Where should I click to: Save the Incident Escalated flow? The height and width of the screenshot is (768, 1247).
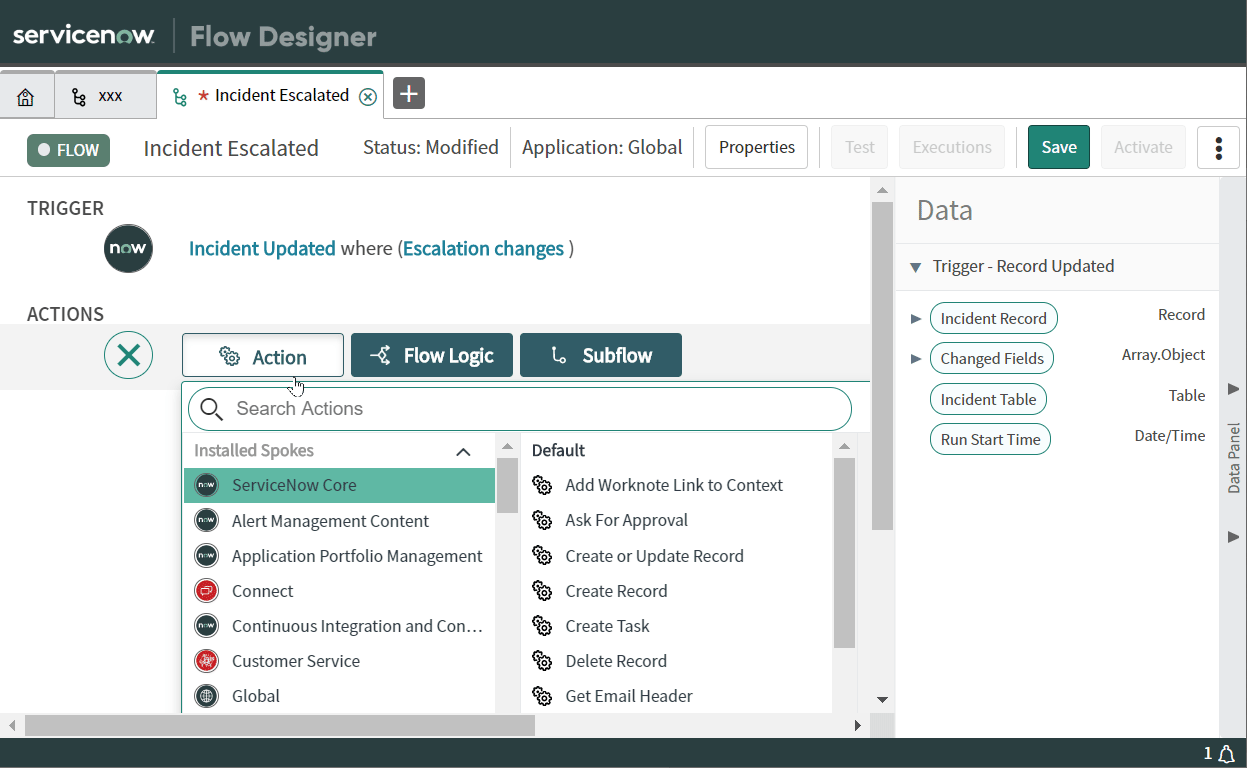(1058, 145)
